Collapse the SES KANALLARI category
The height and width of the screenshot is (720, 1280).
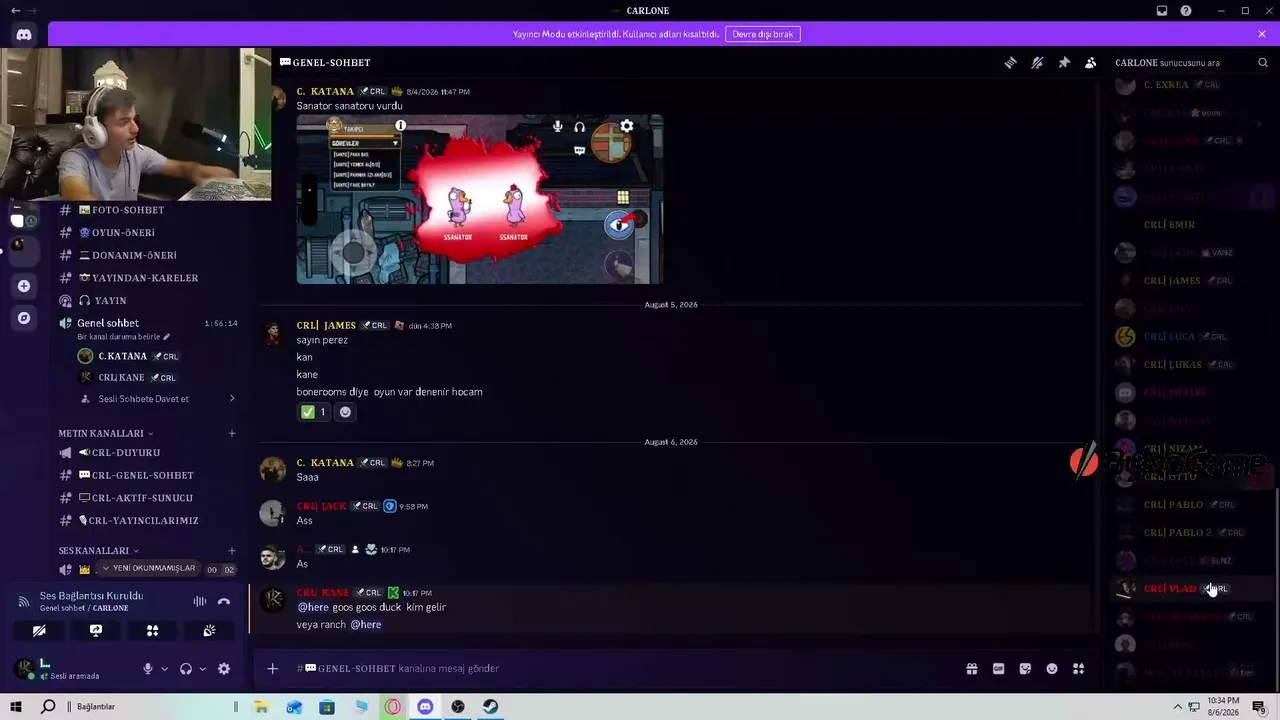pos(98,551)
